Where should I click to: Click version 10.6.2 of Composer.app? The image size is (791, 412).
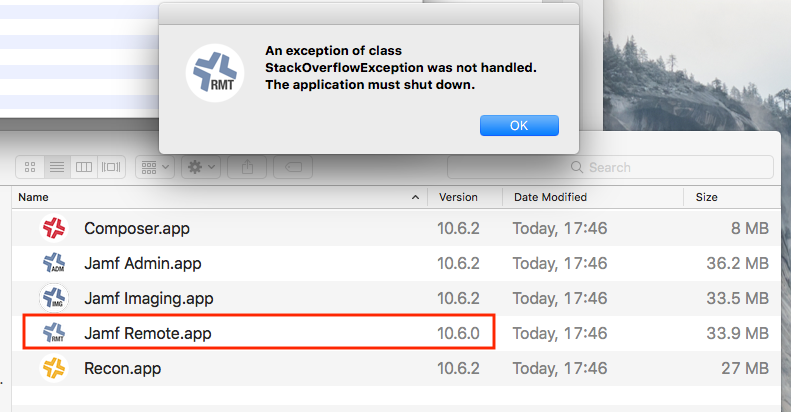458,228
